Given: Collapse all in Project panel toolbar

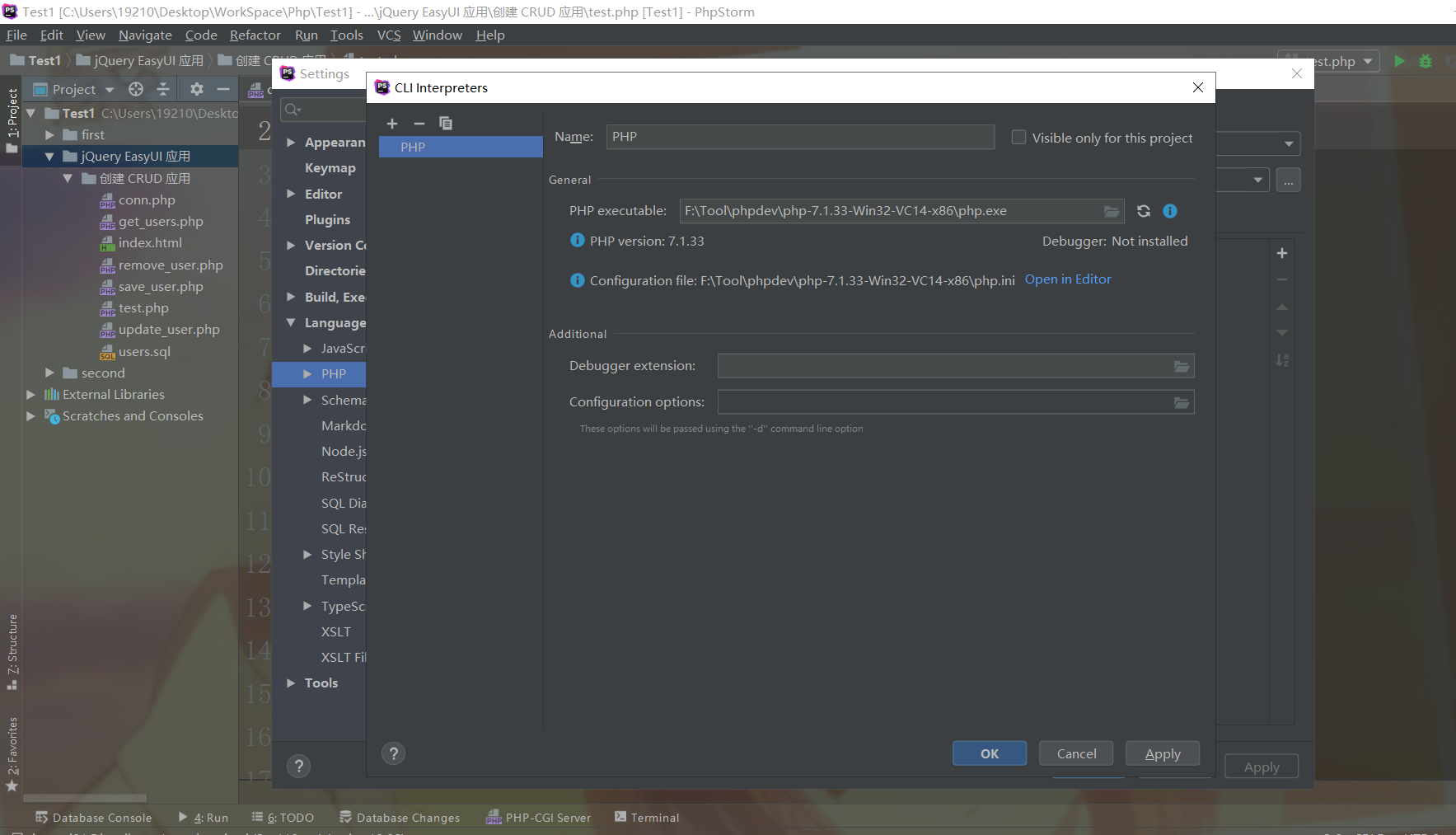Looking at the screenshot, I should (x=163, y=89).
